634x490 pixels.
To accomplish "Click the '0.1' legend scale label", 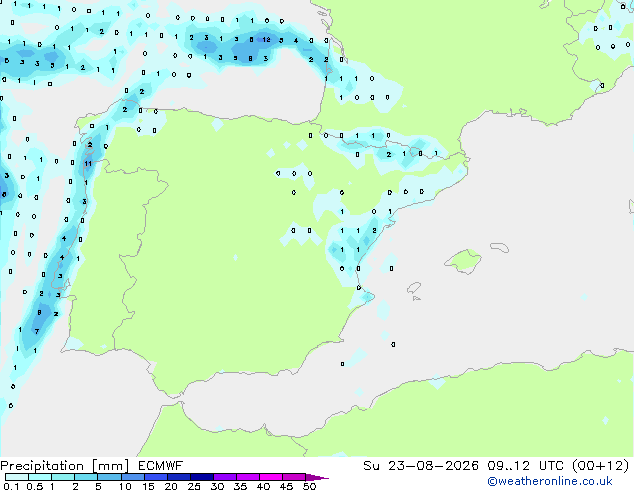I will 11,486.
